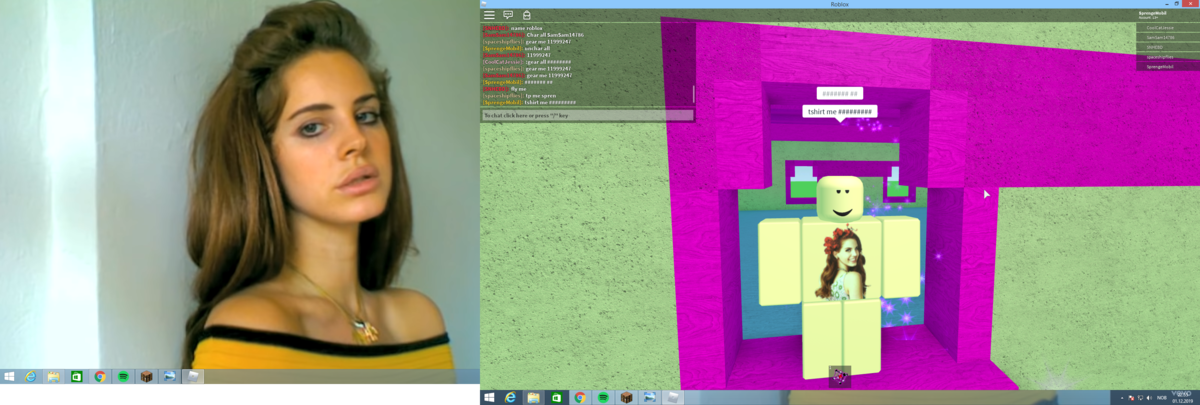Open Internet Explorer in Roblox-side taskbar
1200x405 pixels.
[x=510, y=397]
